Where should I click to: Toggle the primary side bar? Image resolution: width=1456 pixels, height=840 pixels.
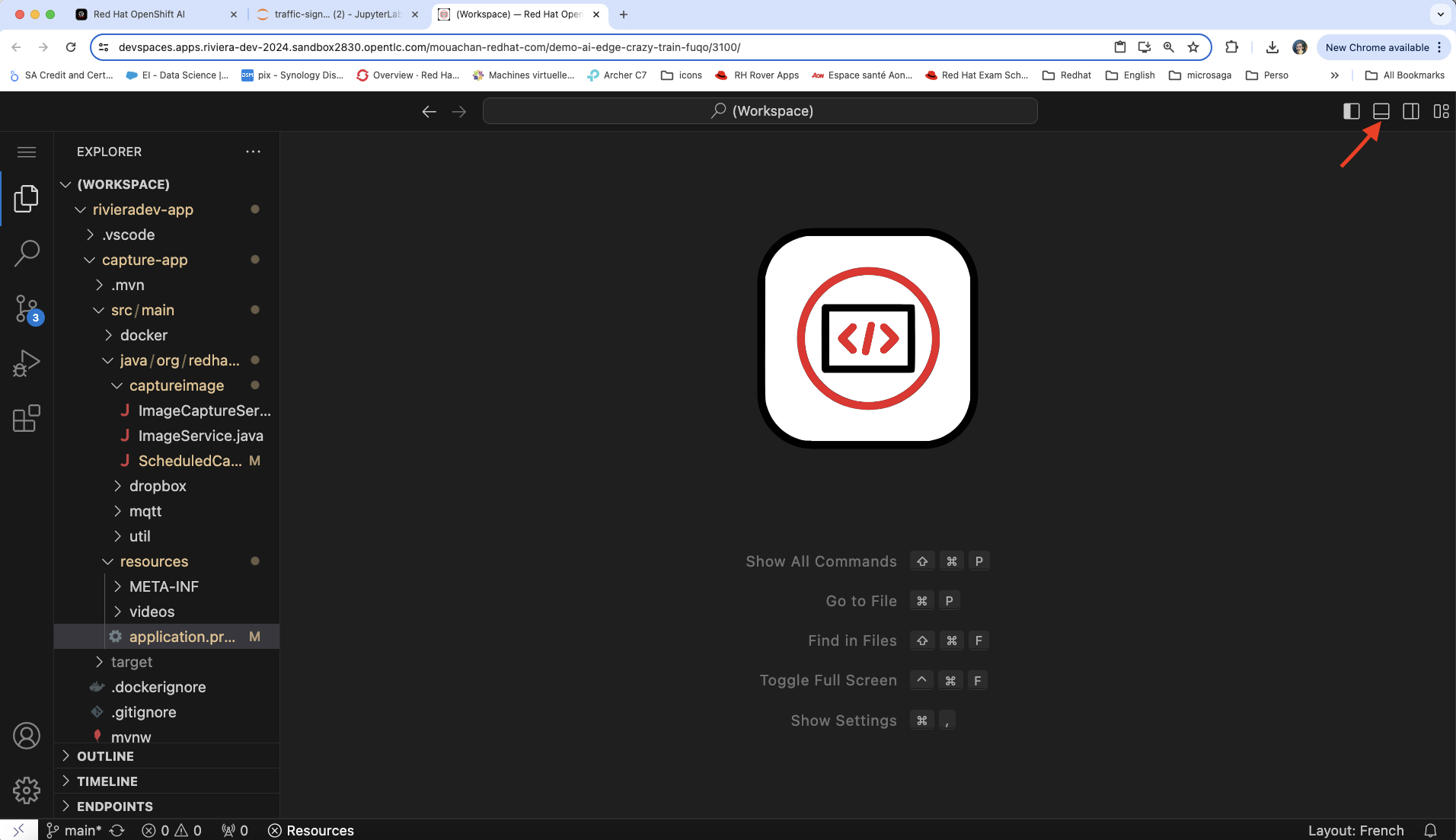1351,111
